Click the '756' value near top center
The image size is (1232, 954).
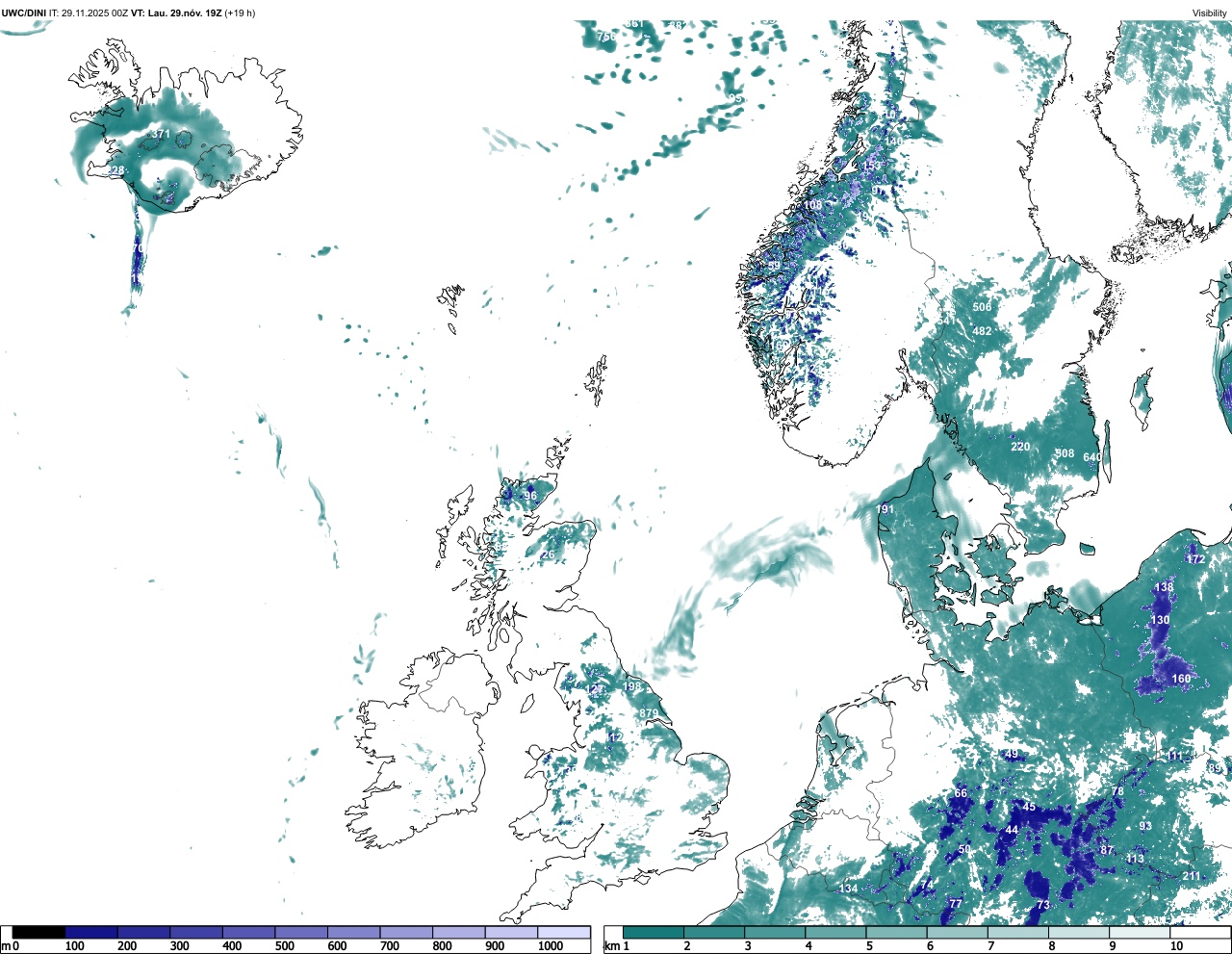pyautogui.click(x=606, y=38)
